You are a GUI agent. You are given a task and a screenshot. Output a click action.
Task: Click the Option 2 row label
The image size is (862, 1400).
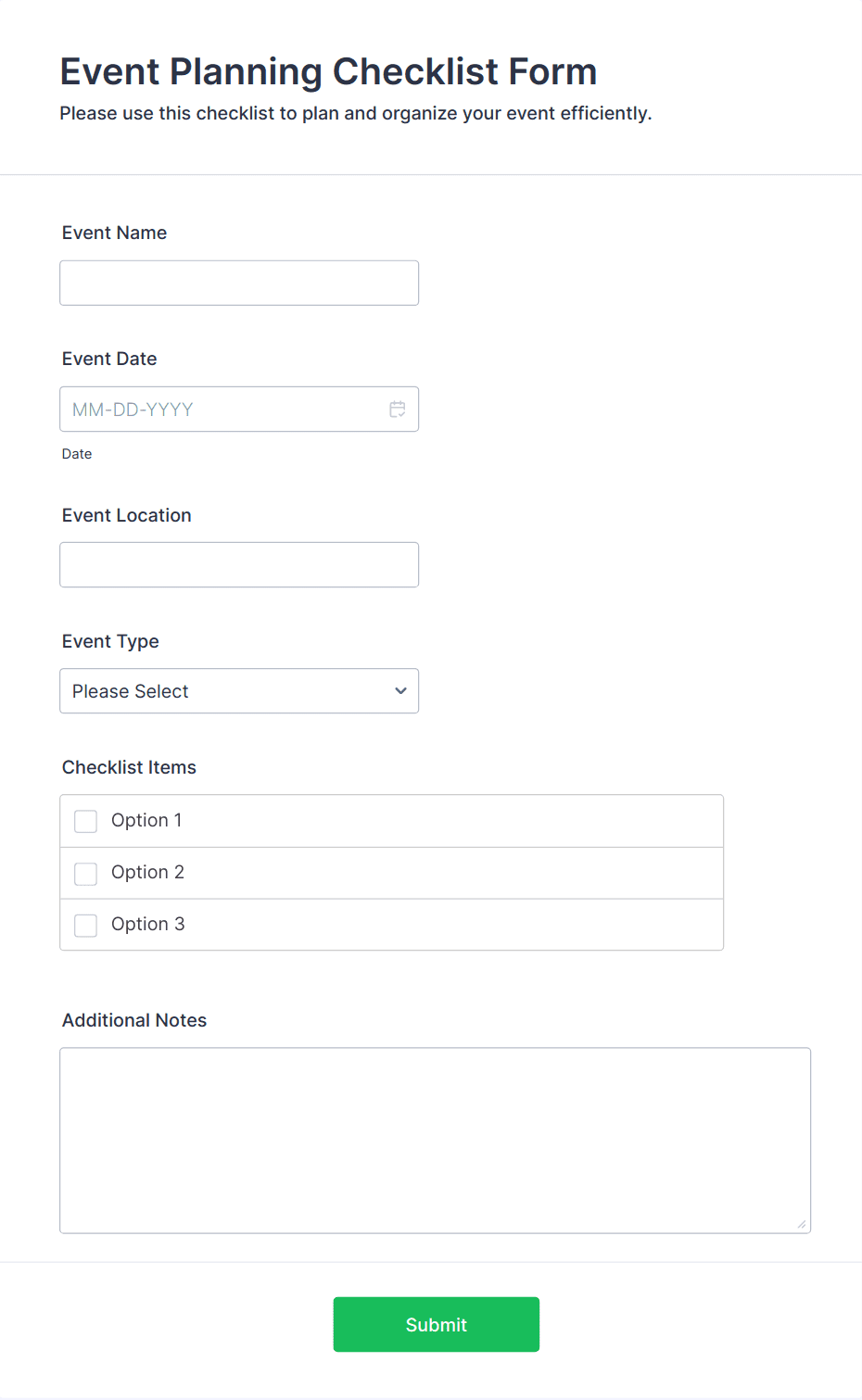(147, 872)
